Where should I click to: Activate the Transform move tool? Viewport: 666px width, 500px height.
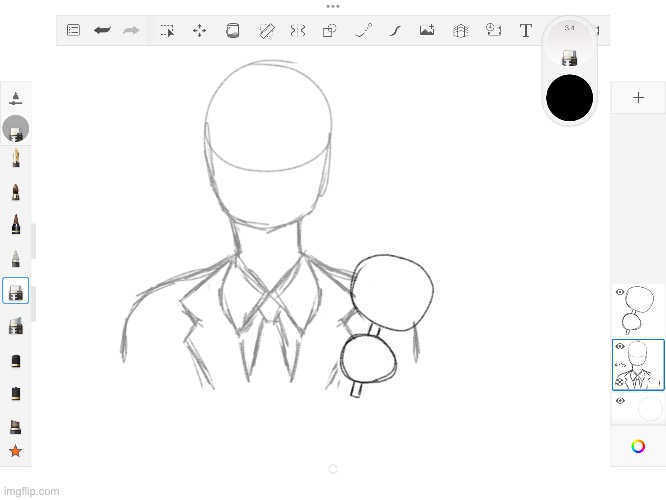199,31
